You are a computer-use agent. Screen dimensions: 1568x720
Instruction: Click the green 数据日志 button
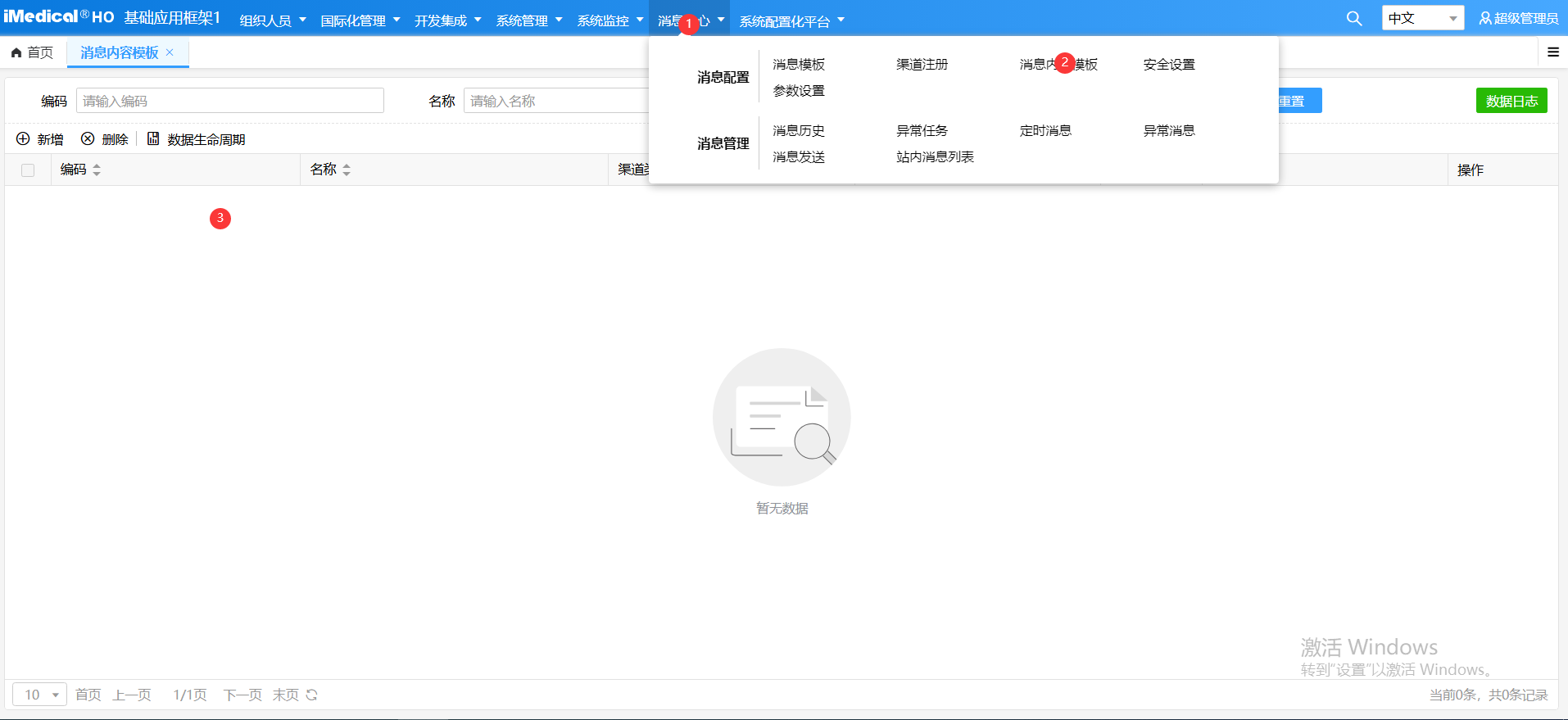tap(1511, 101)
